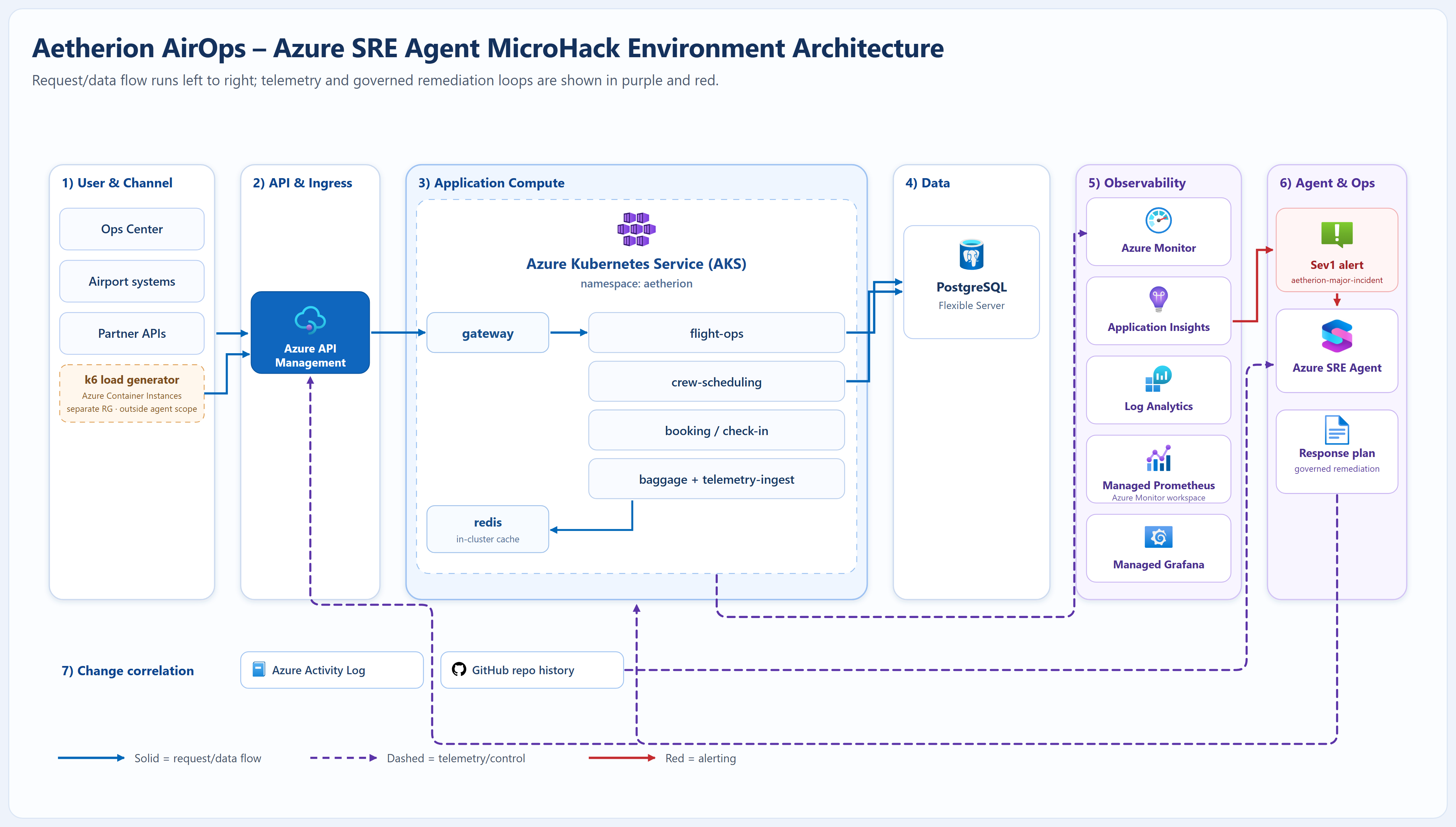Click the "7) Change correlation" heading

127,671
